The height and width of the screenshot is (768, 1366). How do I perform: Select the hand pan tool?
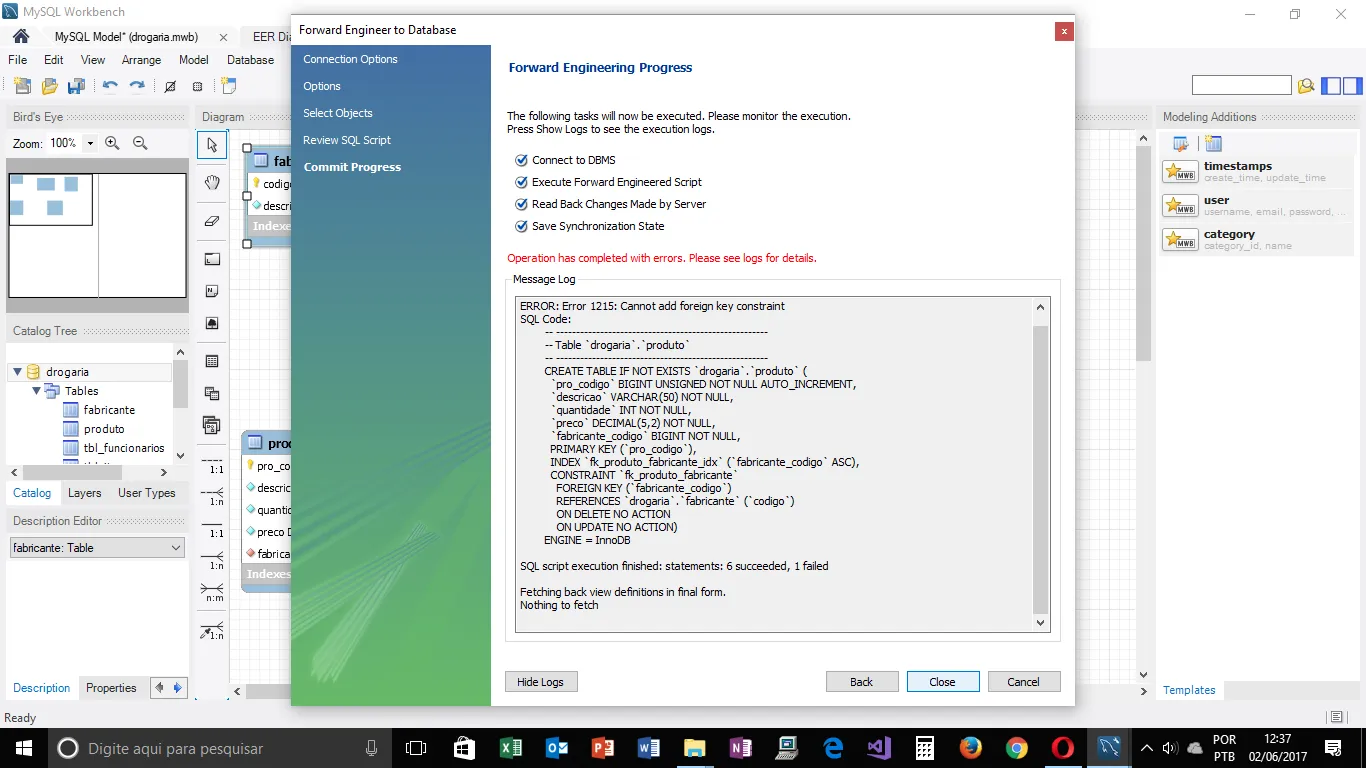(211, 183)
